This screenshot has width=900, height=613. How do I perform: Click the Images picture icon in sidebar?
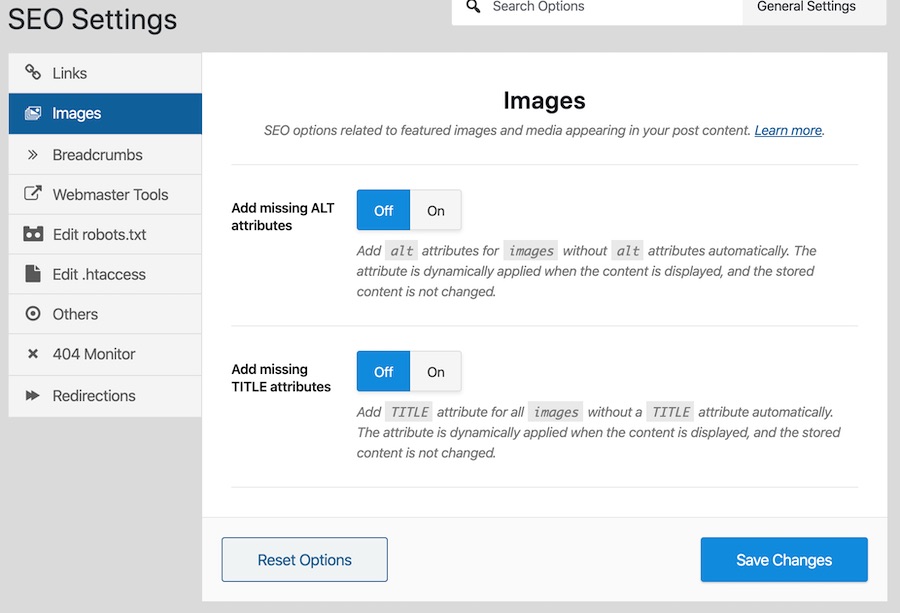[x=33, y=113]
